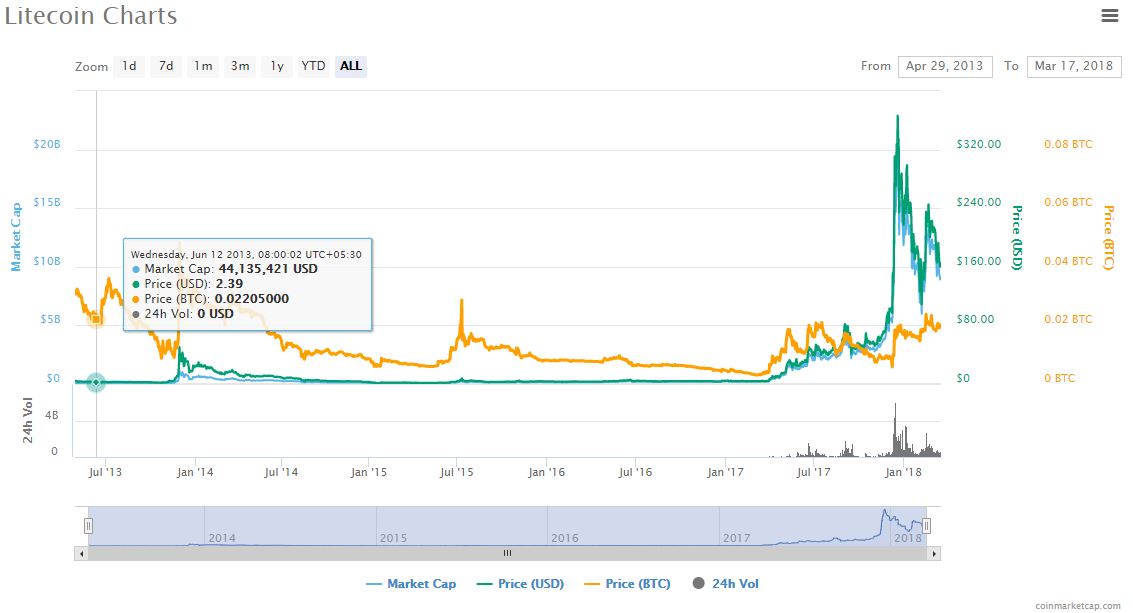Click the $320.00 price axis label
Viewport: 1133px width, 613px height.
click(x=978, y=144)
